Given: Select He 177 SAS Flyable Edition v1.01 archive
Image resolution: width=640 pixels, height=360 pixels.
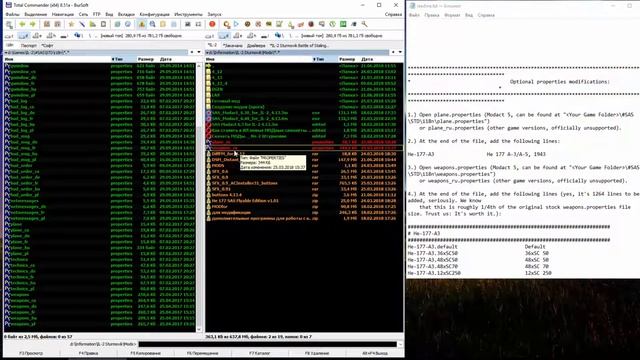Looking at the screenshot, I should pos(245,201).
